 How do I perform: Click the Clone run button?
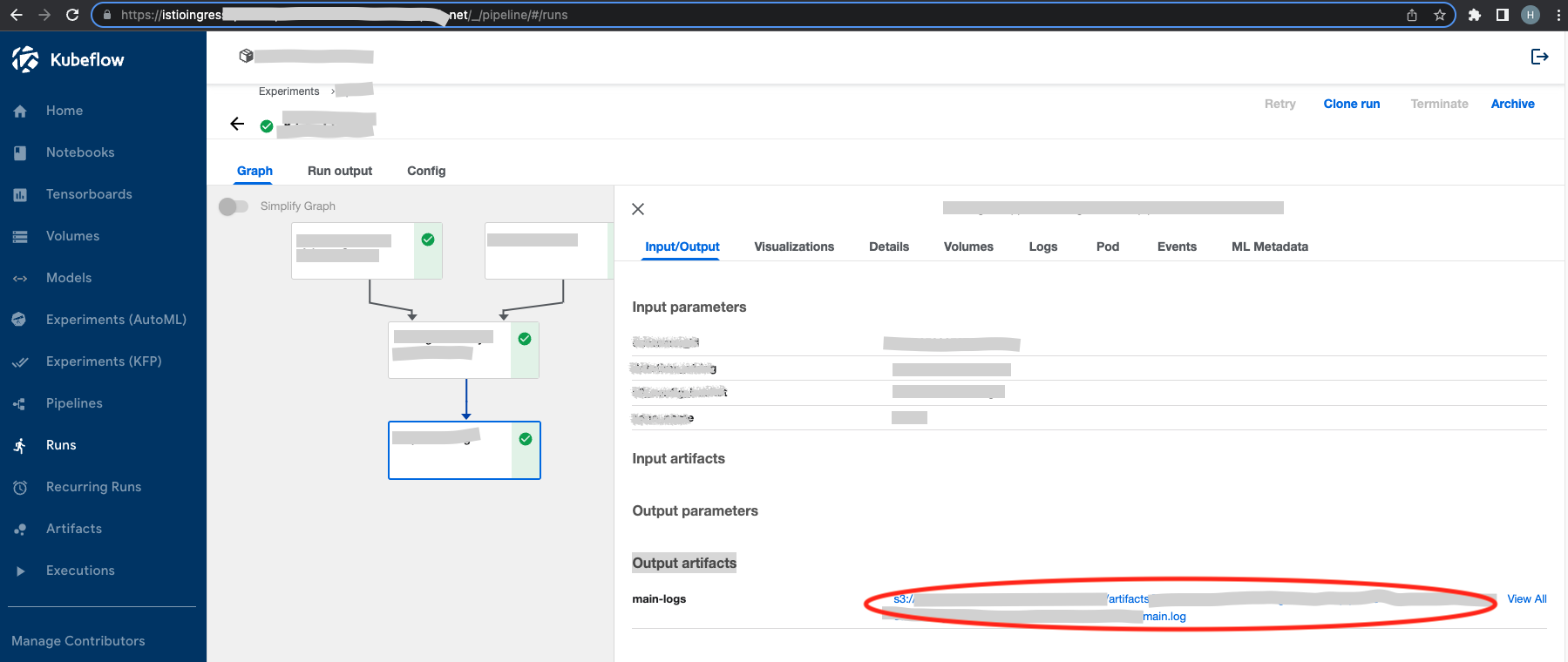(x=1352, y=104)
